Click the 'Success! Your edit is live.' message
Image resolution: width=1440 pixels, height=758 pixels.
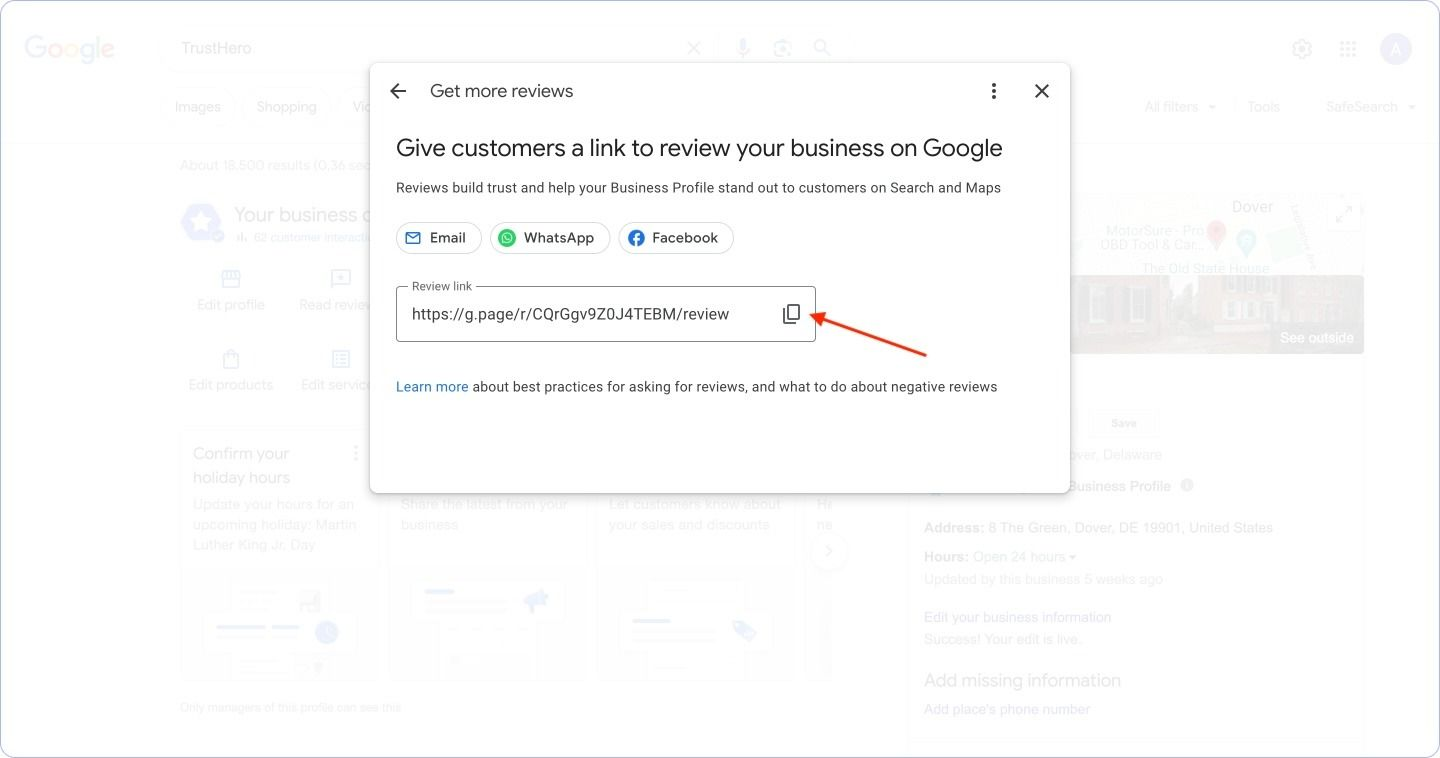(1002, 639)
